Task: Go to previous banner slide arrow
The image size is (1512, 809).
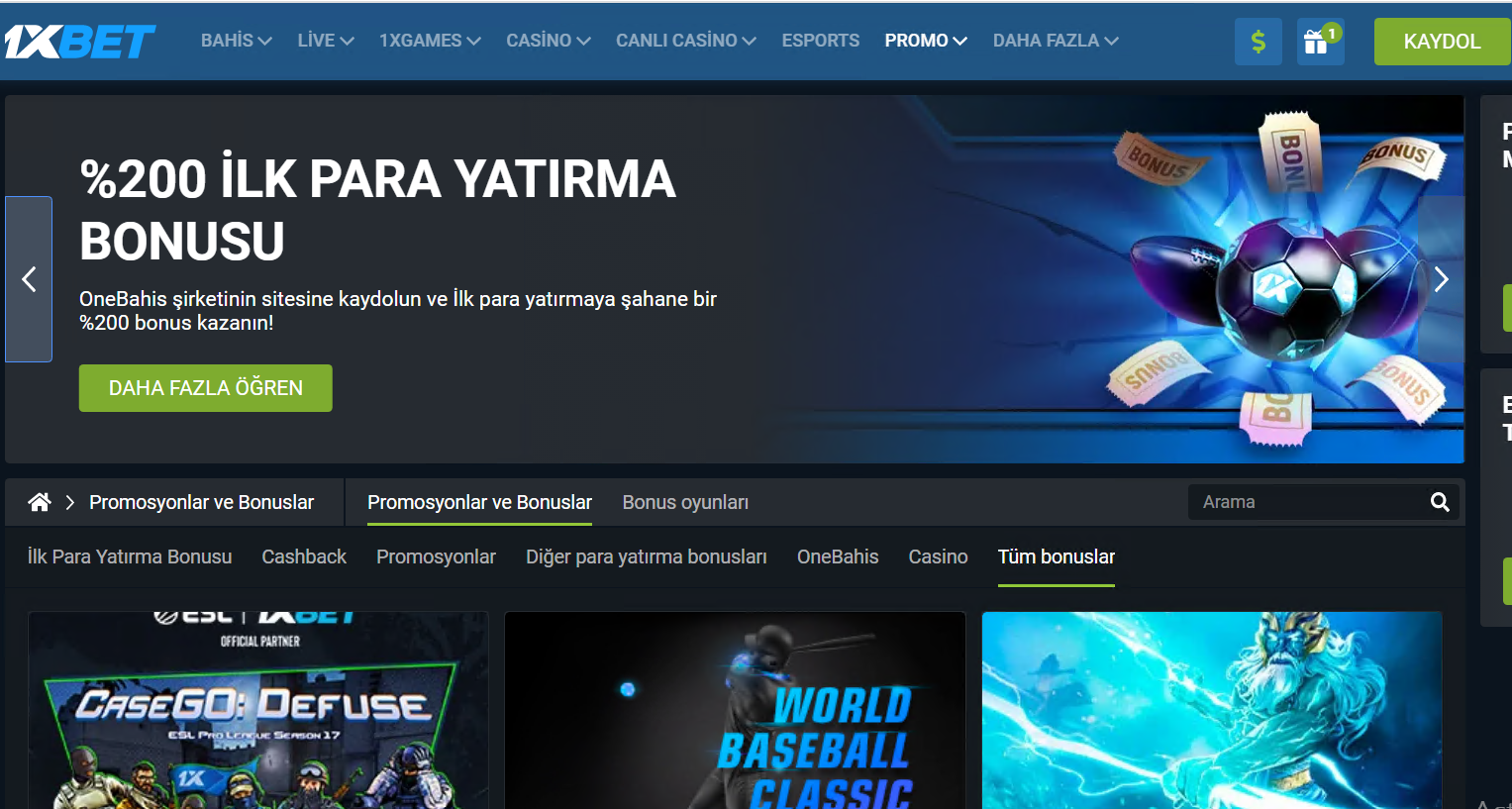Action: [x=29, y=279]
